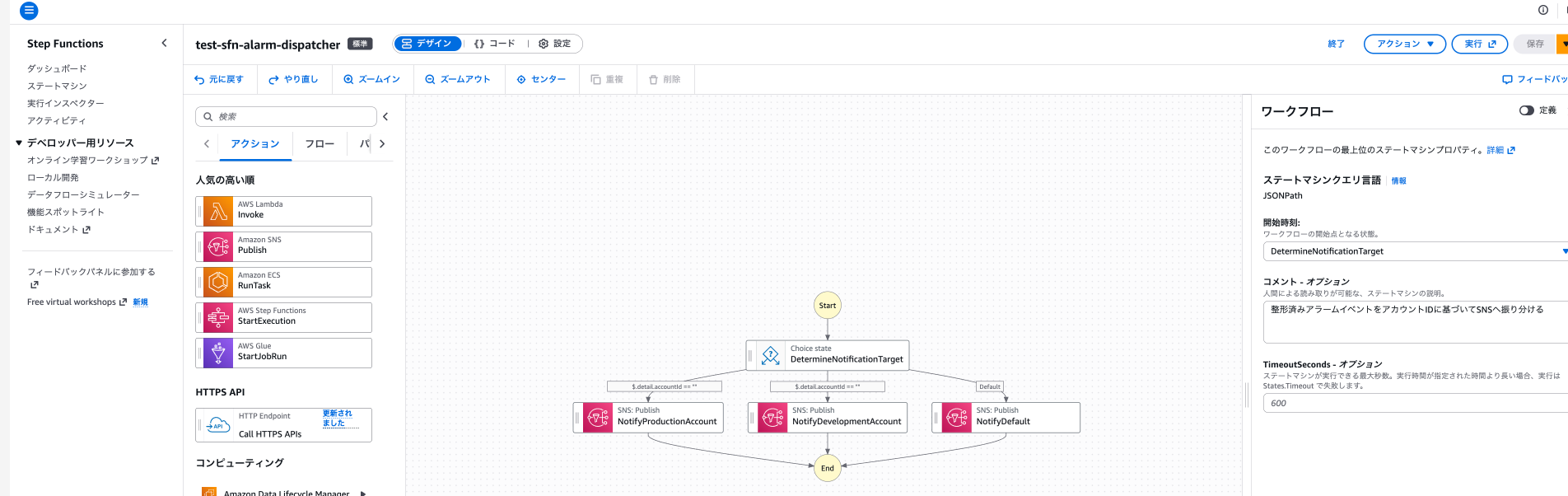Open the Actions dropdown button

pyautogui.click(x=1404, y=44)
